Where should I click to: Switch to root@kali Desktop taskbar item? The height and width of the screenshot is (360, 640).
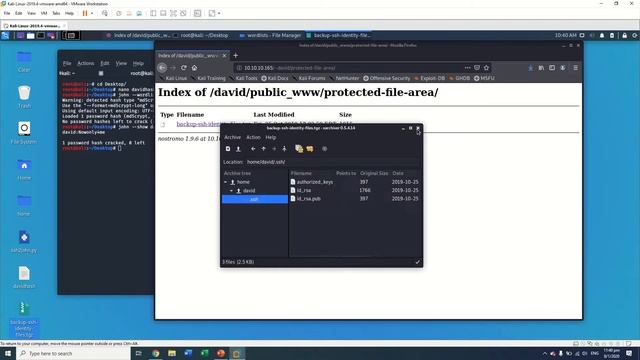click(x=201, y=36)
